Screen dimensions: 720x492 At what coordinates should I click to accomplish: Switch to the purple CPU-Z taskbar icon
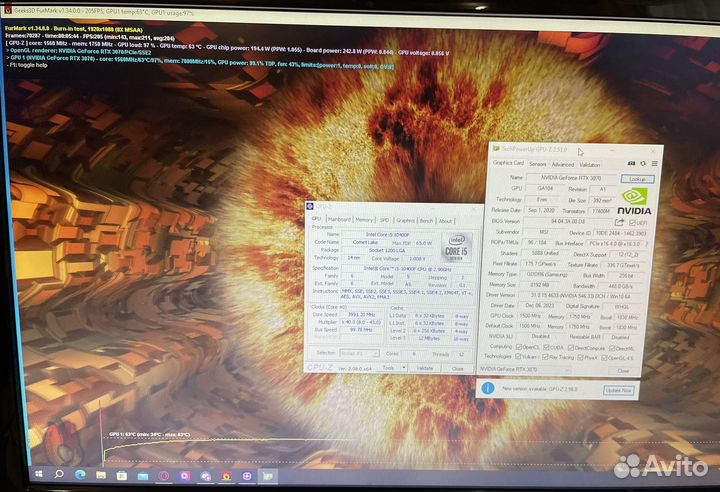247,476
